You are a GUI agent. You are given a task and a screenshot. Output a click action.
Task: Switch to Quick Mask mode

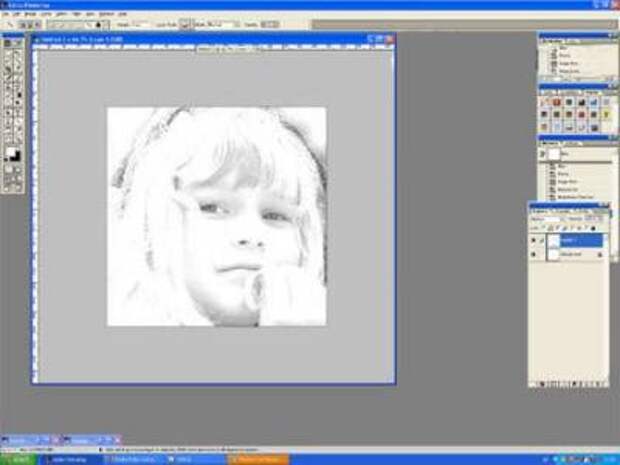(x=18, y=169)
